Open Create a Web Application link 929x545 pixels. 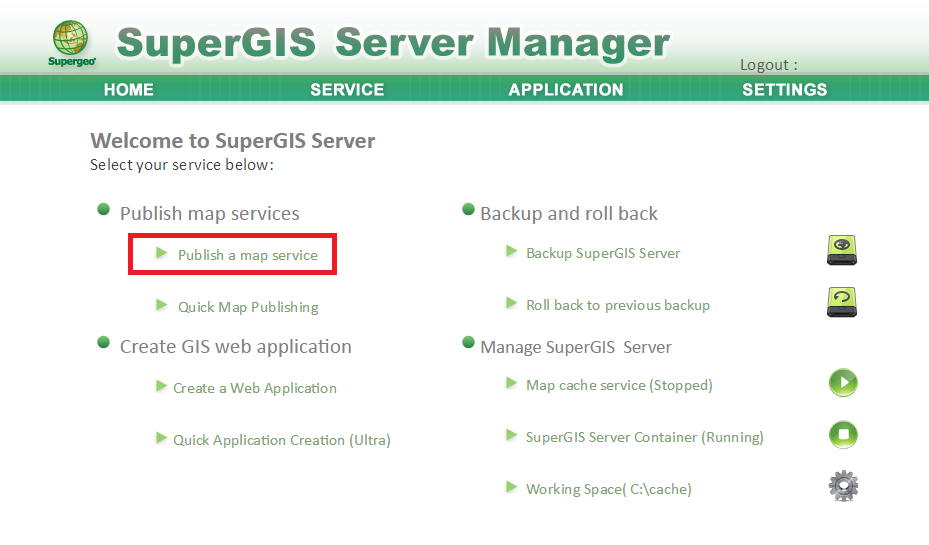(255, 388)
